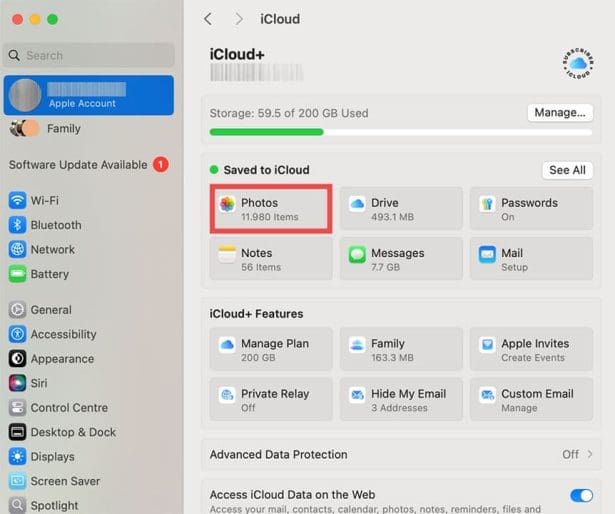Open Photos in Saved to iCloud
Screen dimensions: 615x514
click(271, 209)
